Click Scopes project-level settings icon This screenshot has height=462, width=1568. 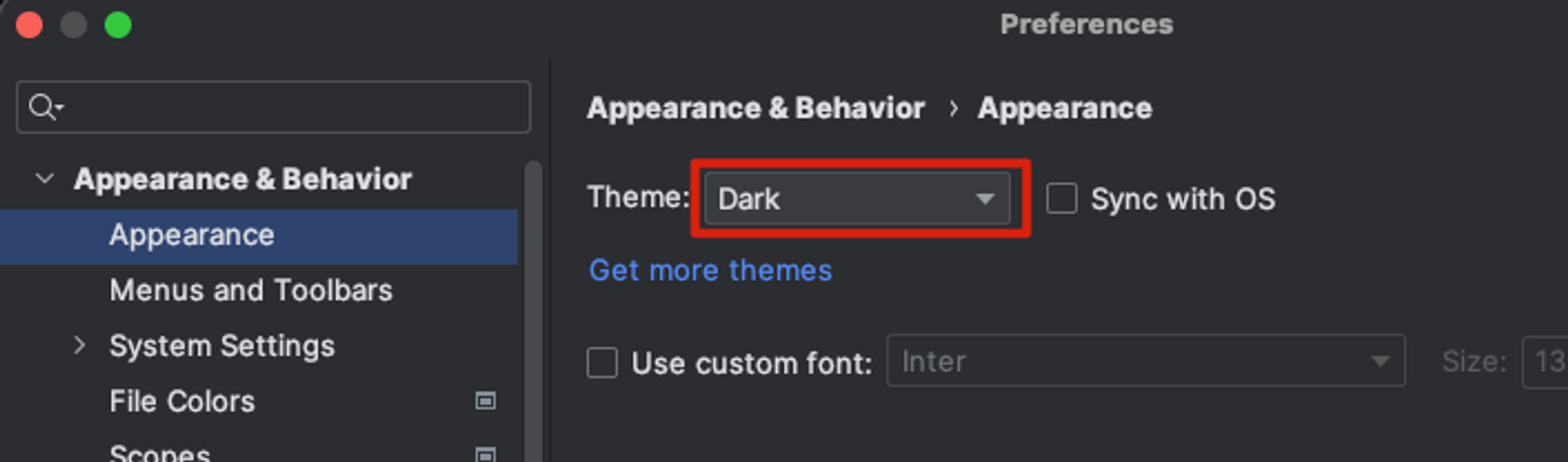485,454
